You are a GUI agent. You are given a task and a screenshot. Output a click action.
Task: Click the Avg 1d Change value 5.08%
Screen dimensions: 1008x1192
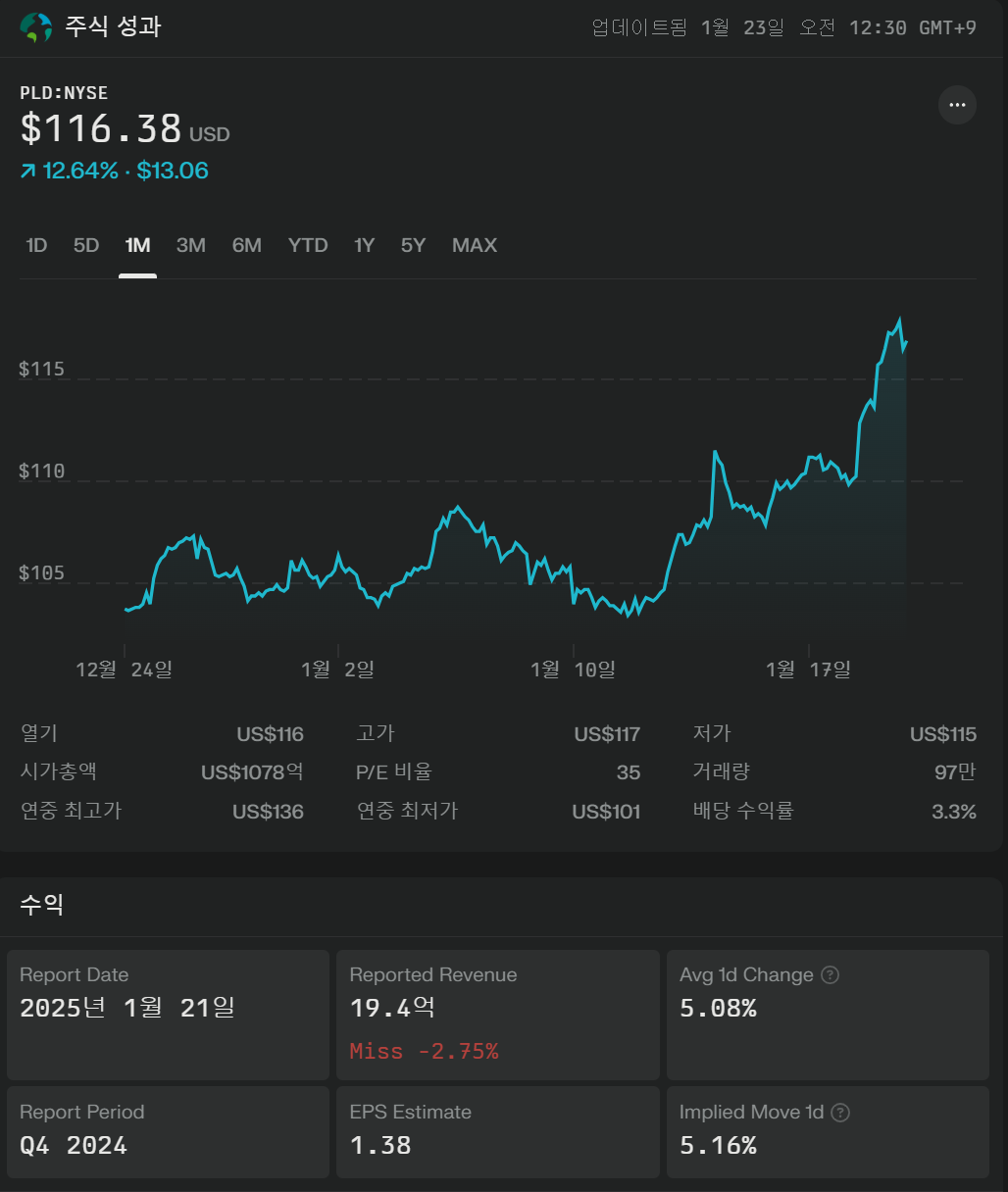click(x=718, y=1008)
